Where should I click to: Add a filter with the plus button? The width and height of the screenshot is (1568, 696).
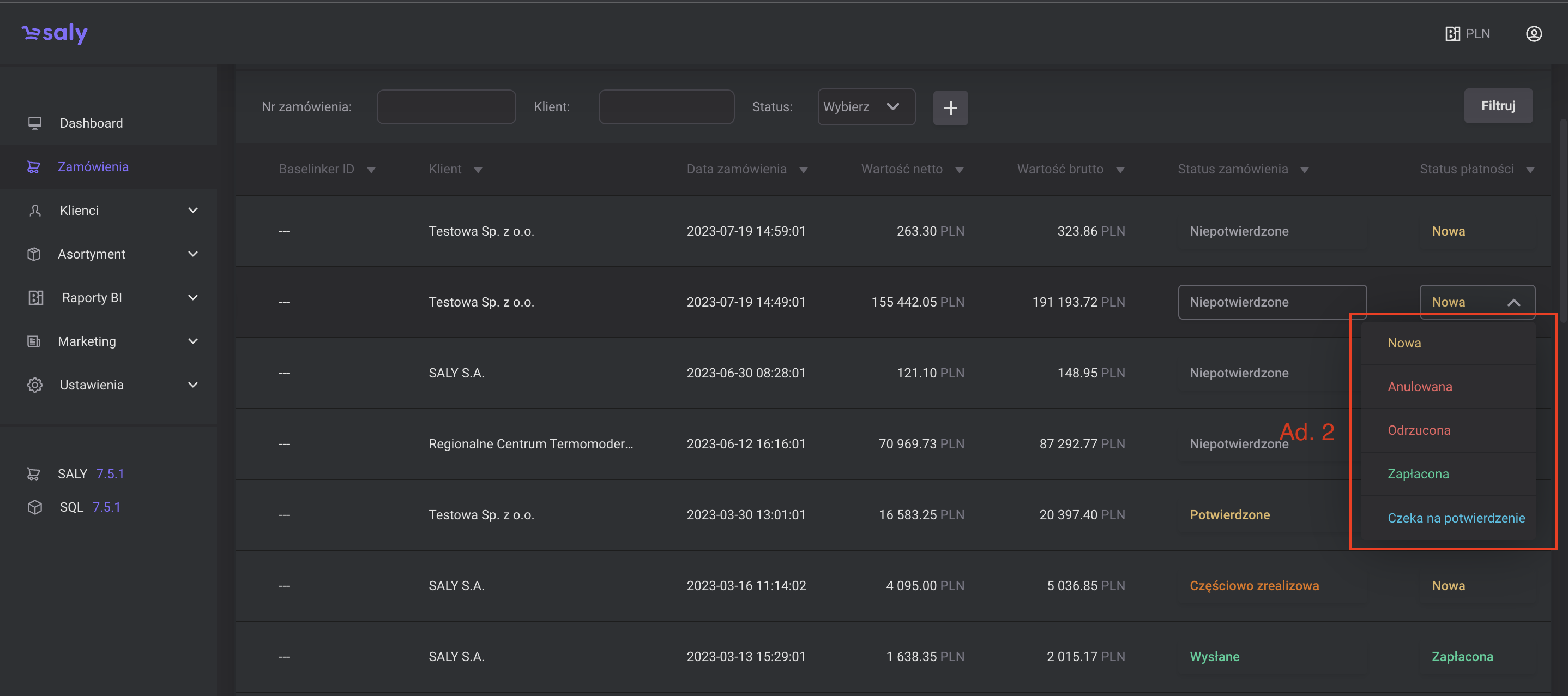(950, 108)
